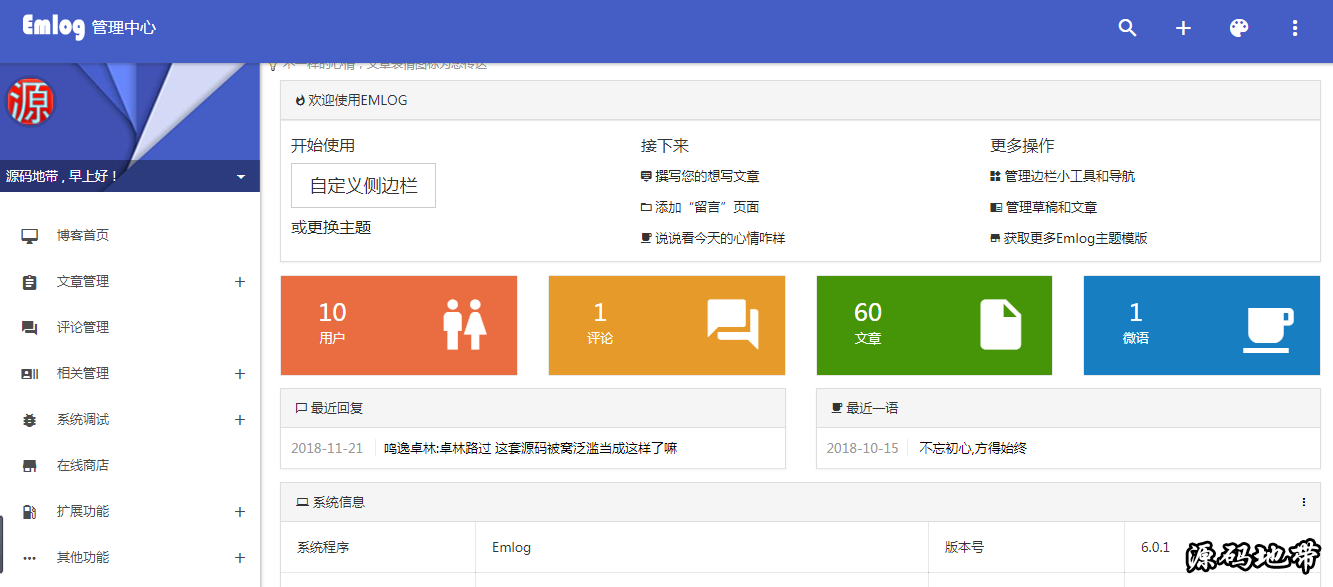Open 系统调试 sidebar menu
This screenshot has width=1333, height=587.
click(83, 420)
